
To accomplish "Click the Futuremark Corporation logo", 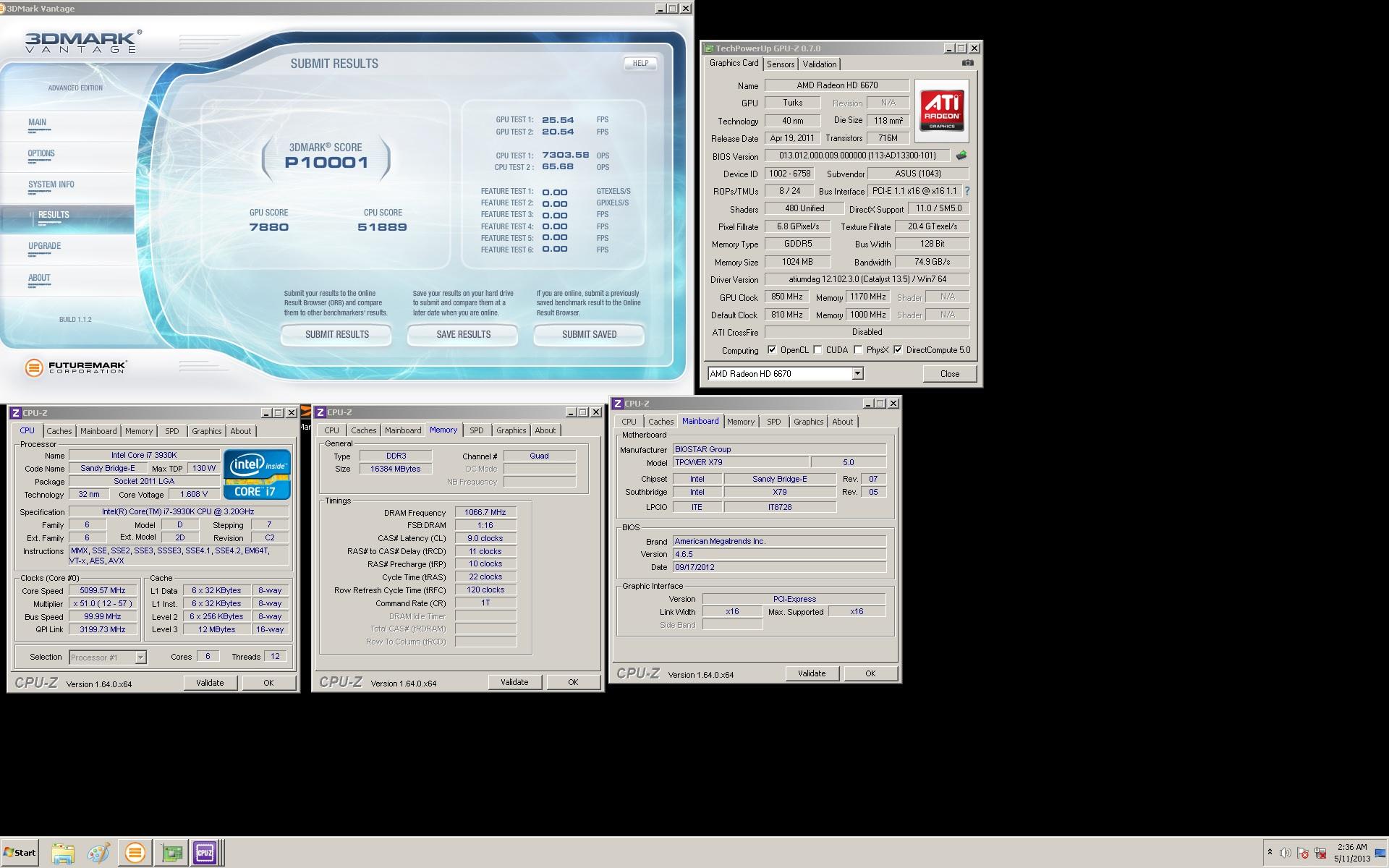I will point(75,367).
